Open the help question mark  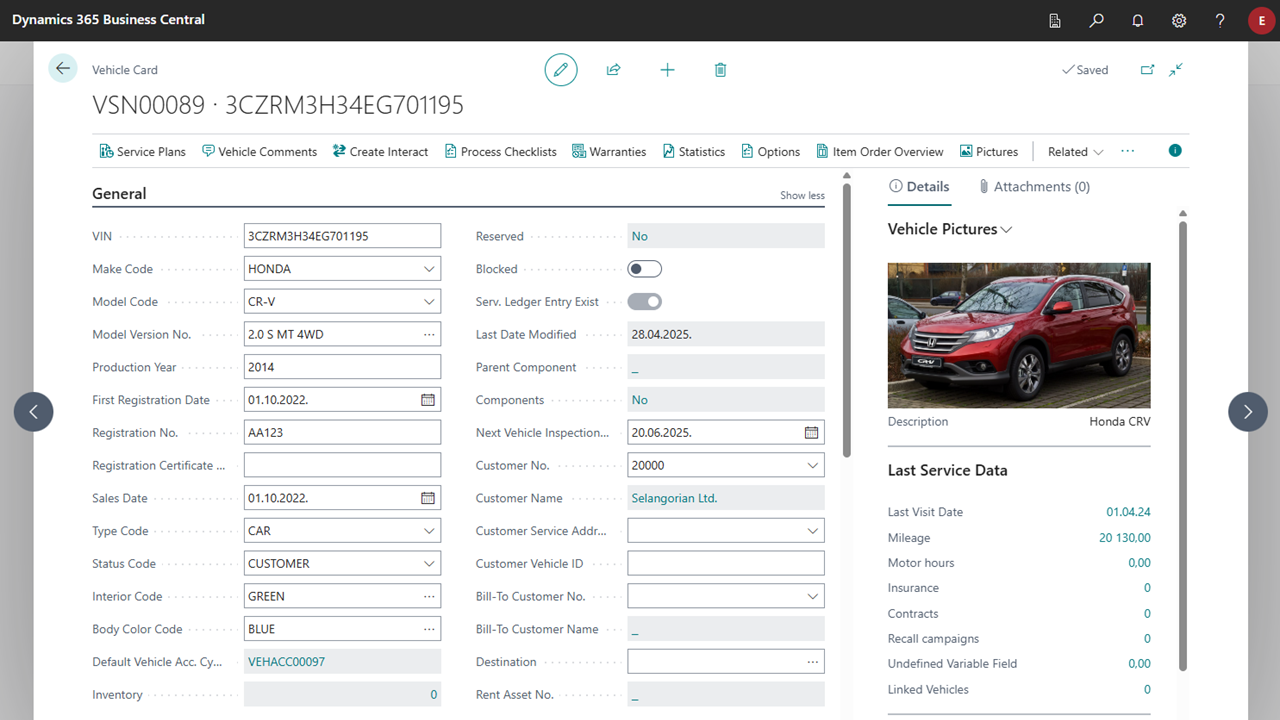(x=1220, y=20)
